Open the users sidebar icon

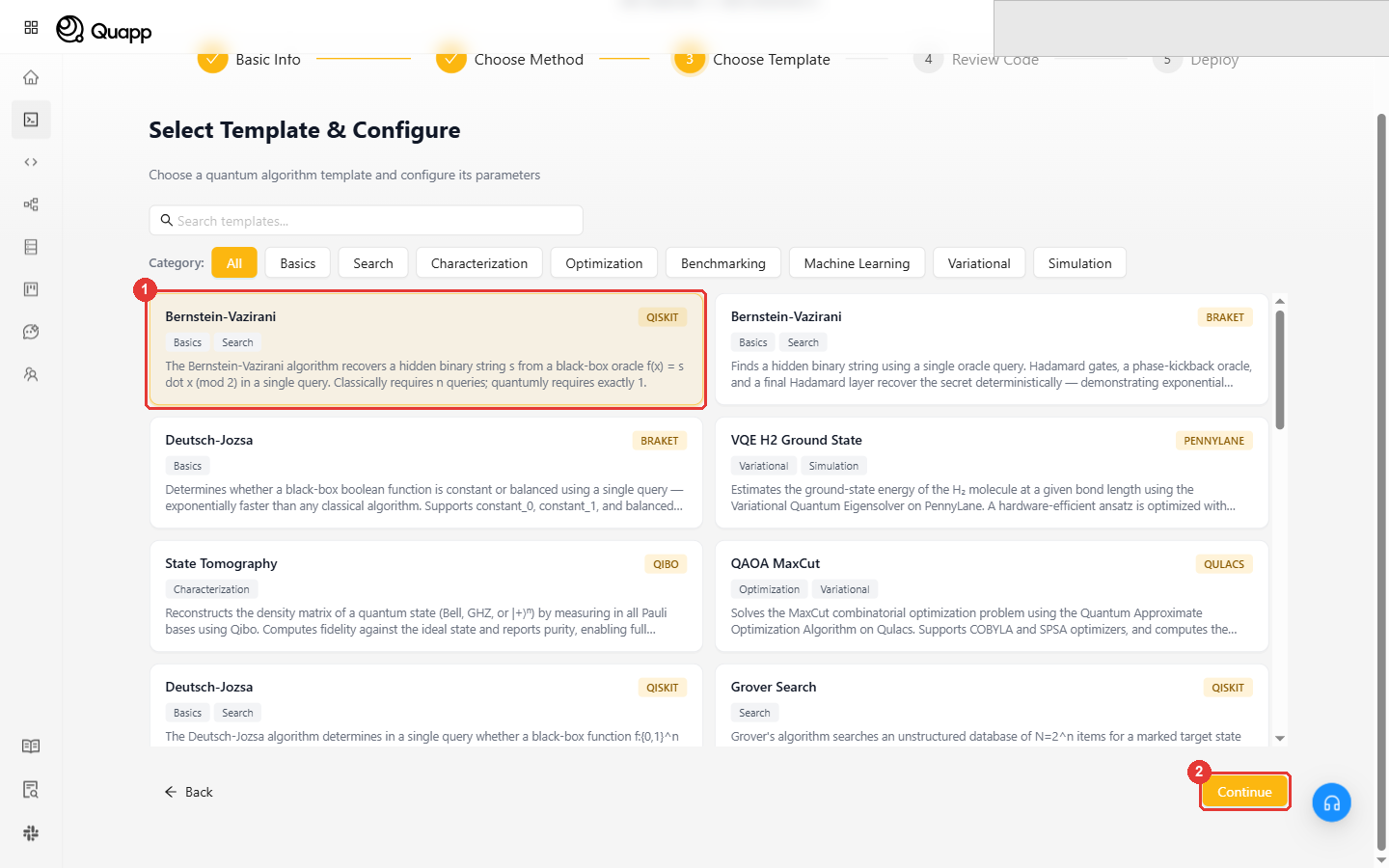[31, 374]
